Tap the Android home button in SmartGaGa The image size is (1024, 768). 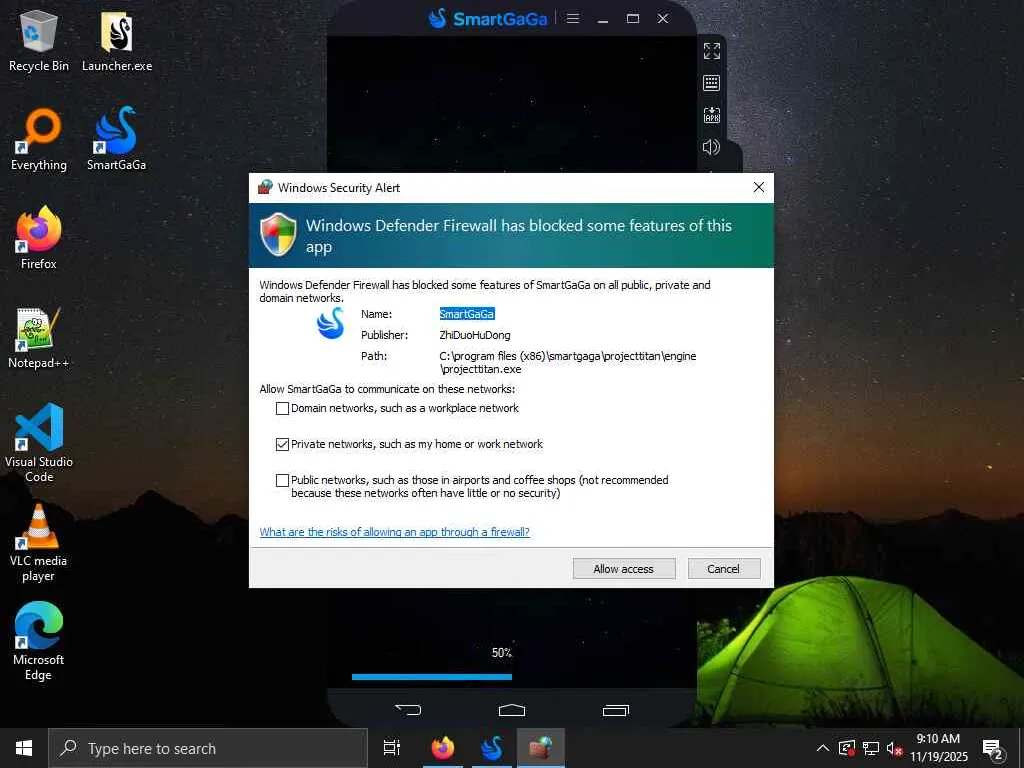(511, 709)
